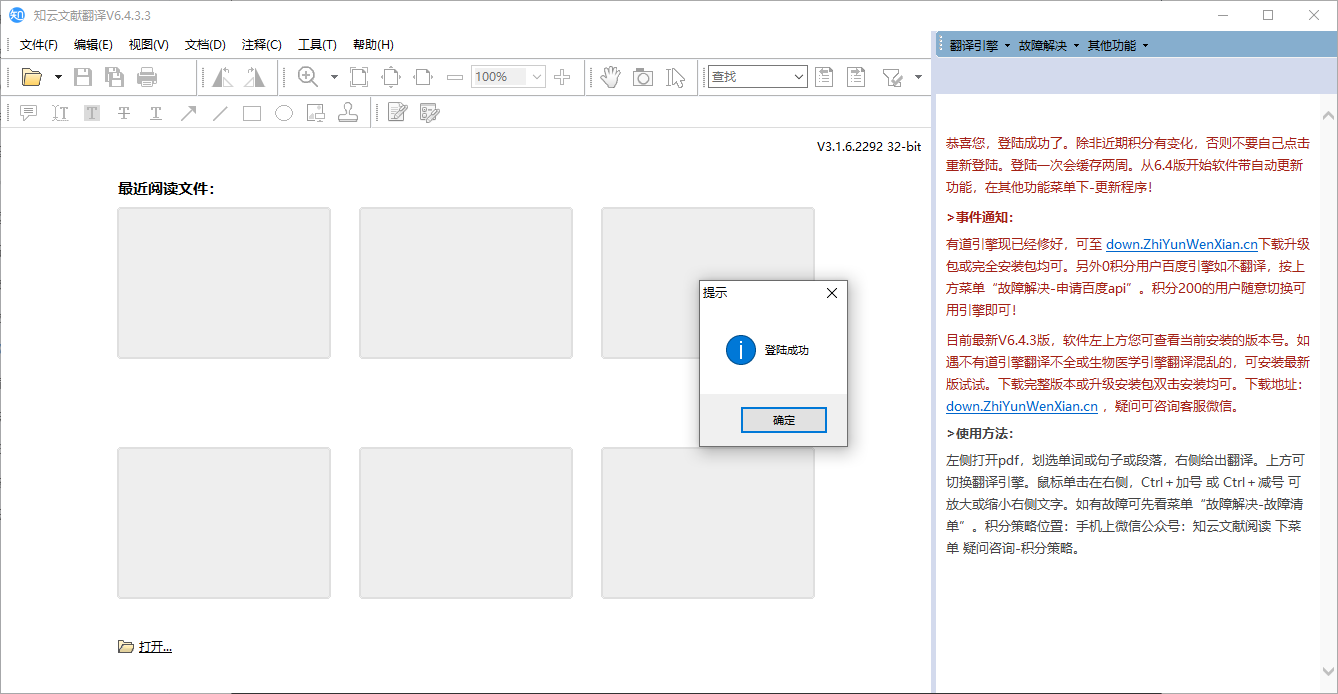Open the zoom tool dropdown arrow
1338x694 pixels.
pos(334,77)
